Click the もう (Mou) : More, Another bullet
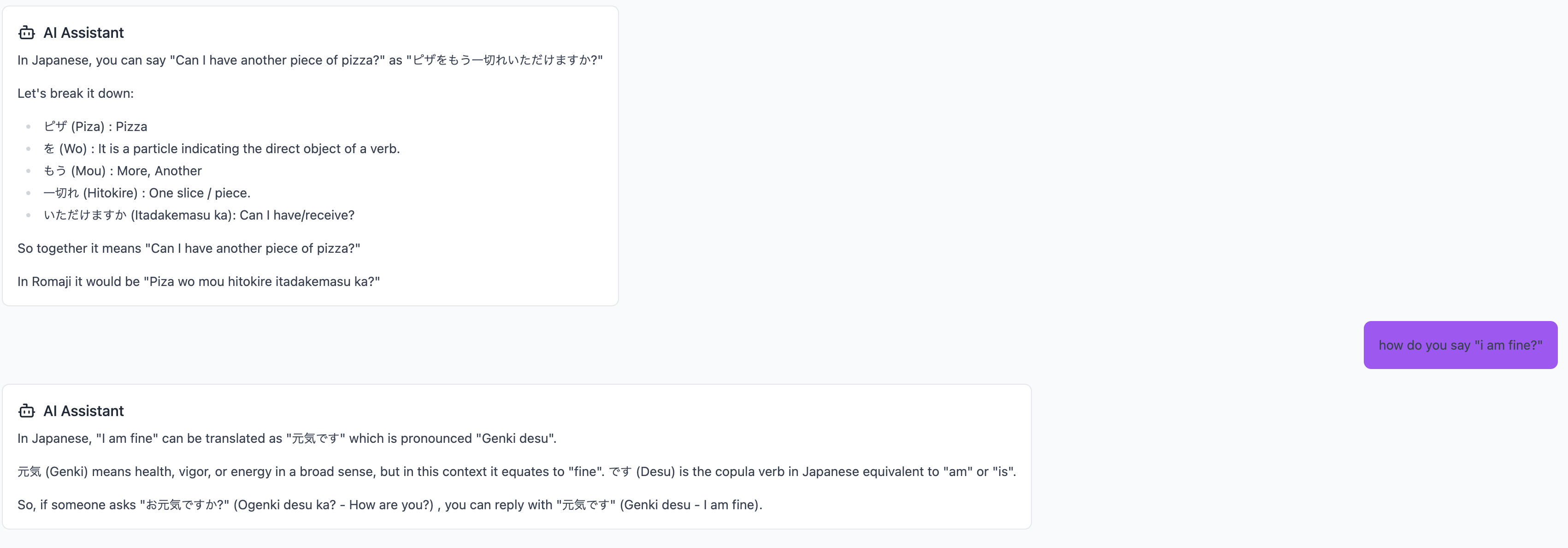 pyautogui.click(x=122, y=171)
